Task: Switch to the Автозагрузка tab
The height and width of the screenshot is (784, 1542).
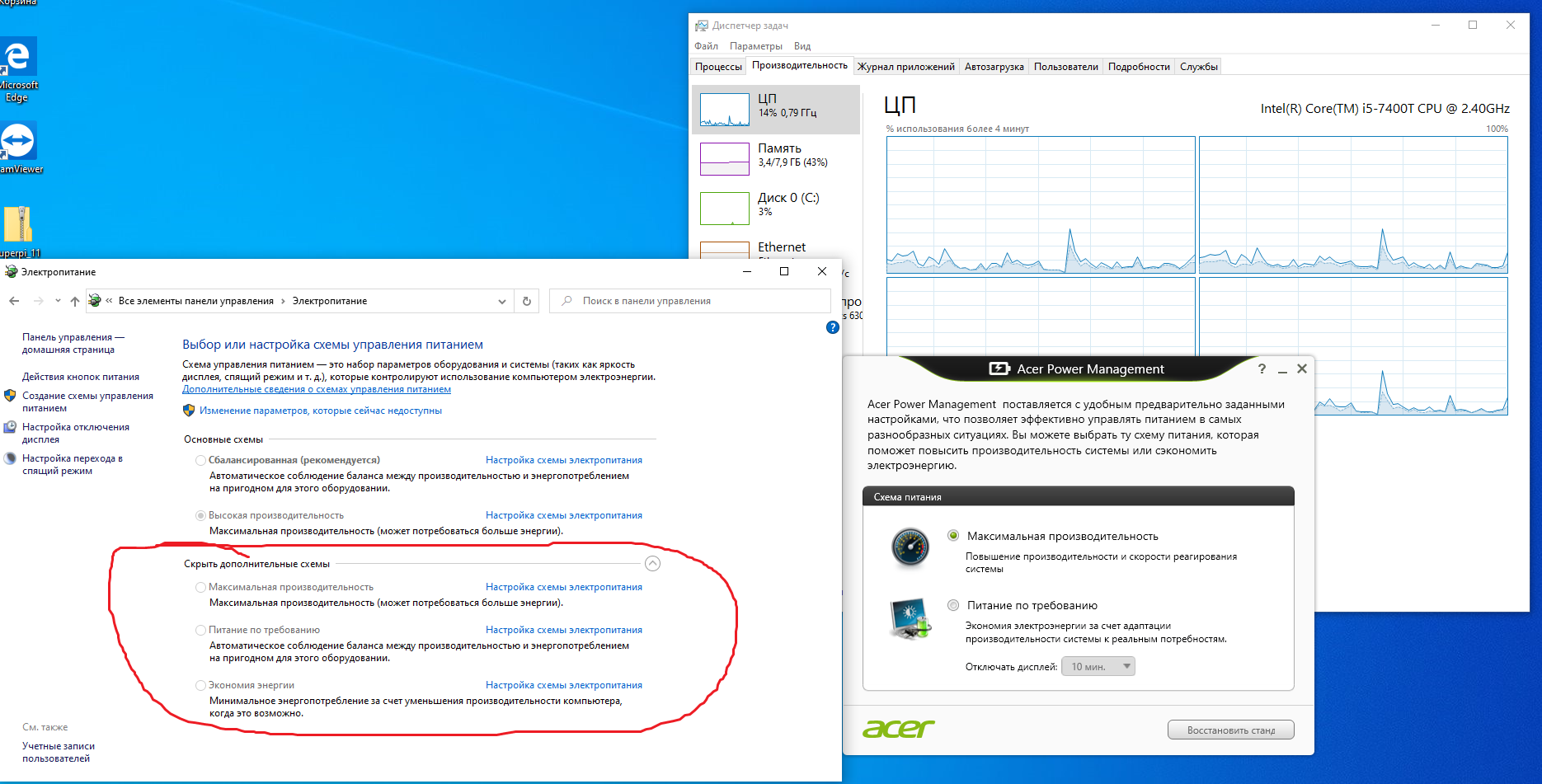Action: (x=994, y=67)
